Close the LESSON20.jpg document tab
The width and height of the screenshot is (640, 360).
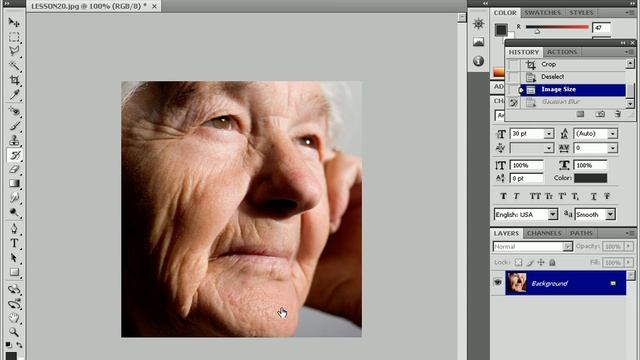click(154, 7)
